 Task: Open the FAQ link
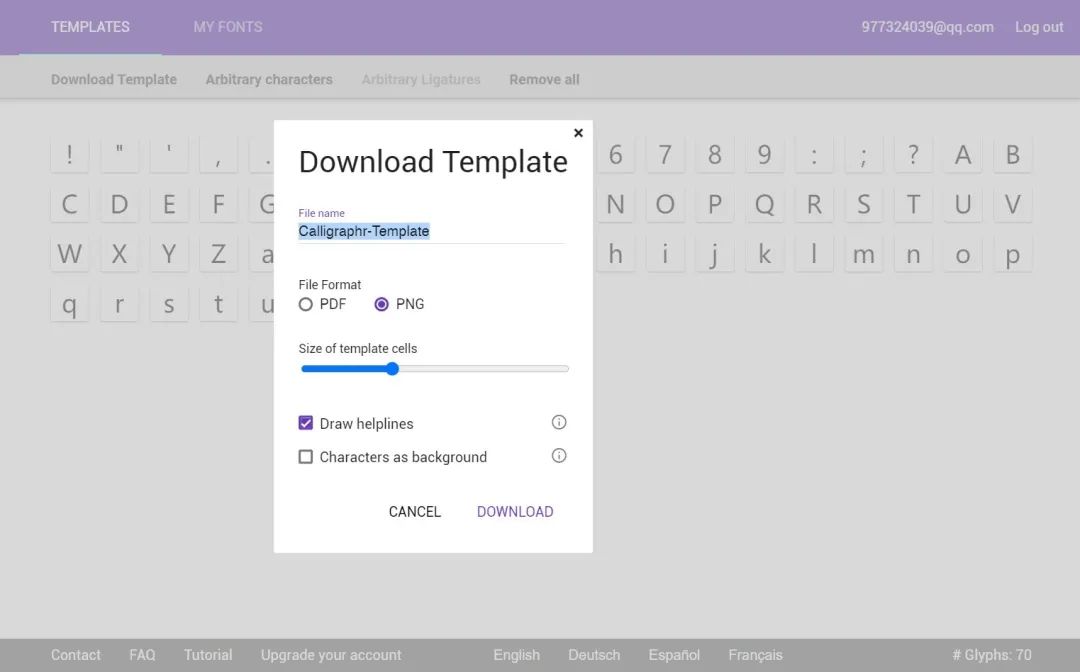click(x=142, y=655)
